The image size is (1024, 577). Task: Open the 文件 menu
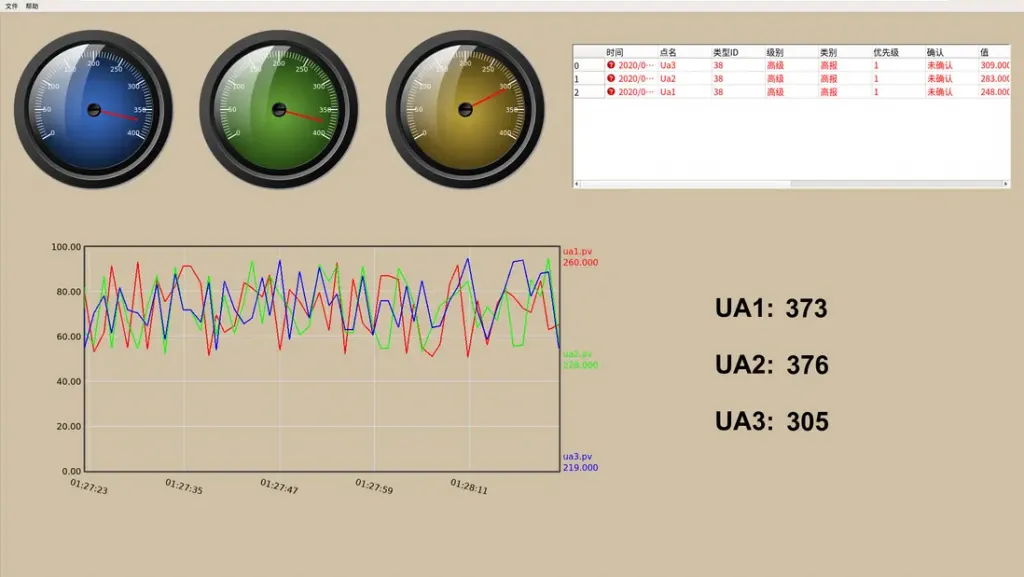[x=12, y=6]
